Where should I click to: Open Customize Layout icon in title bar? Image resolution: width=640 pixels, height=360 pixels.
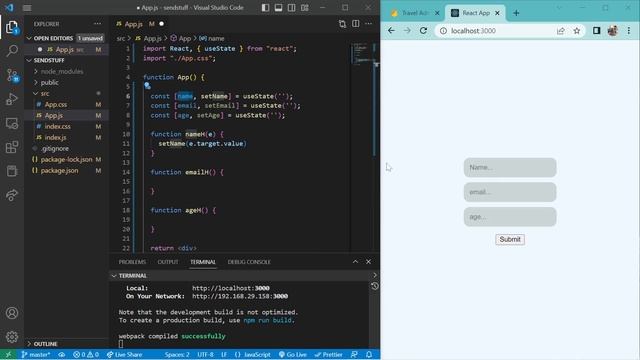[305, 8]
